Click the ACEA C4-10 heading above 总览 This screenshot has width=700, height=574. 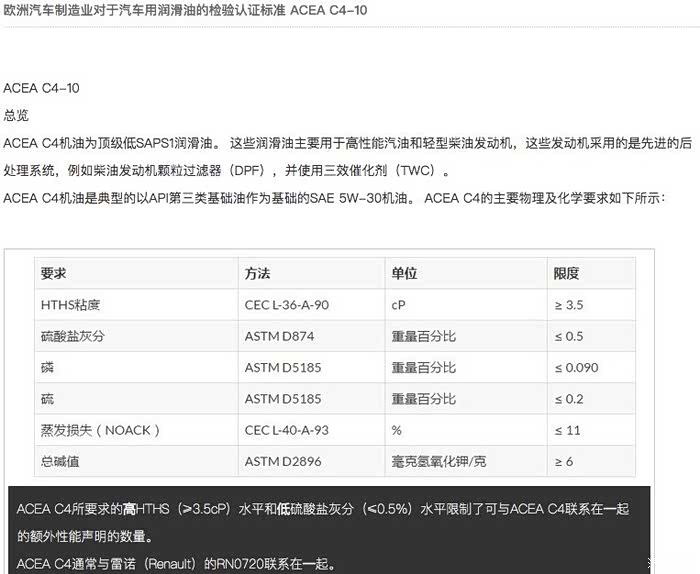coord(41,89)
